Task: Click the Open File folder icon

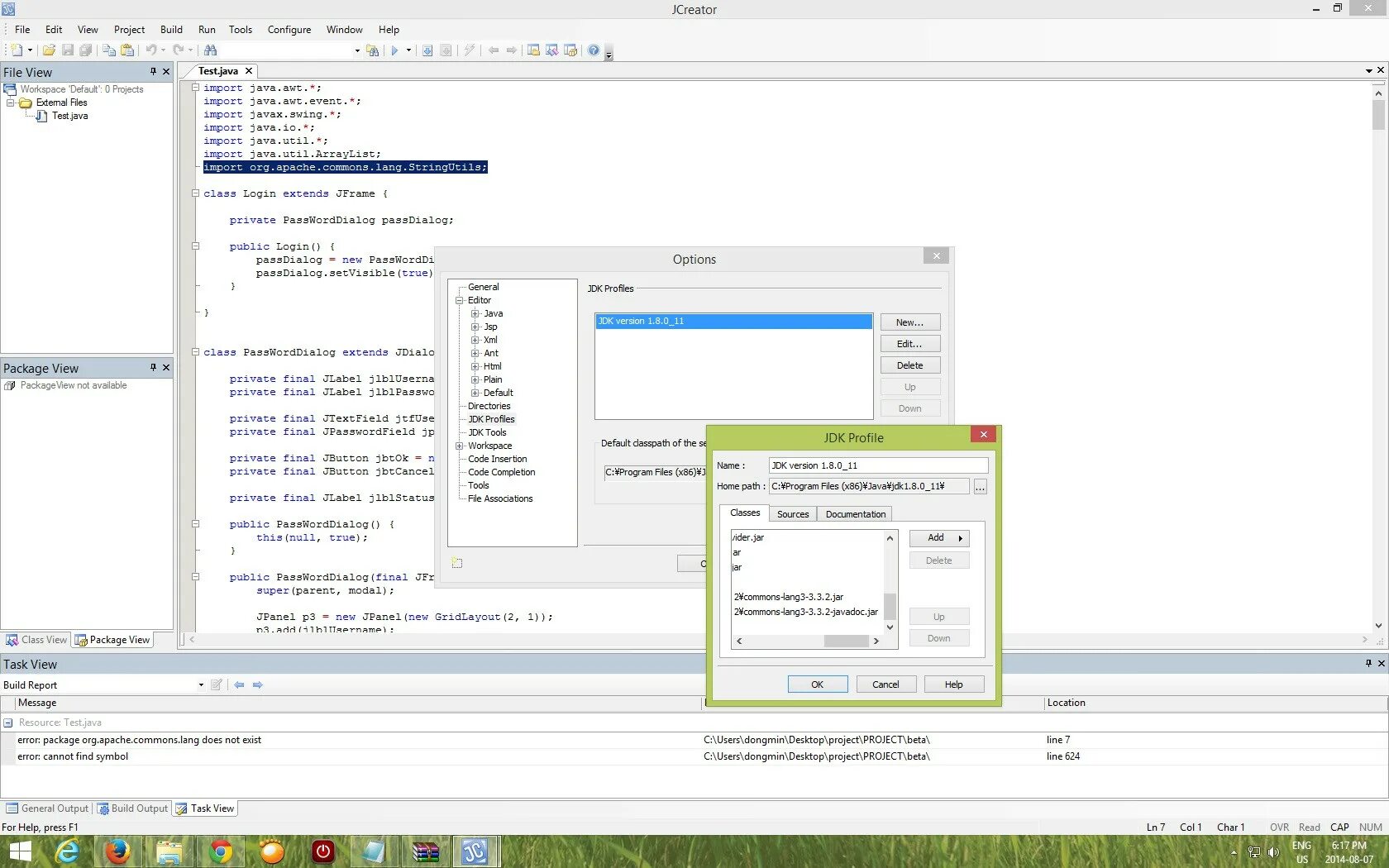Action: click(50, 50)
